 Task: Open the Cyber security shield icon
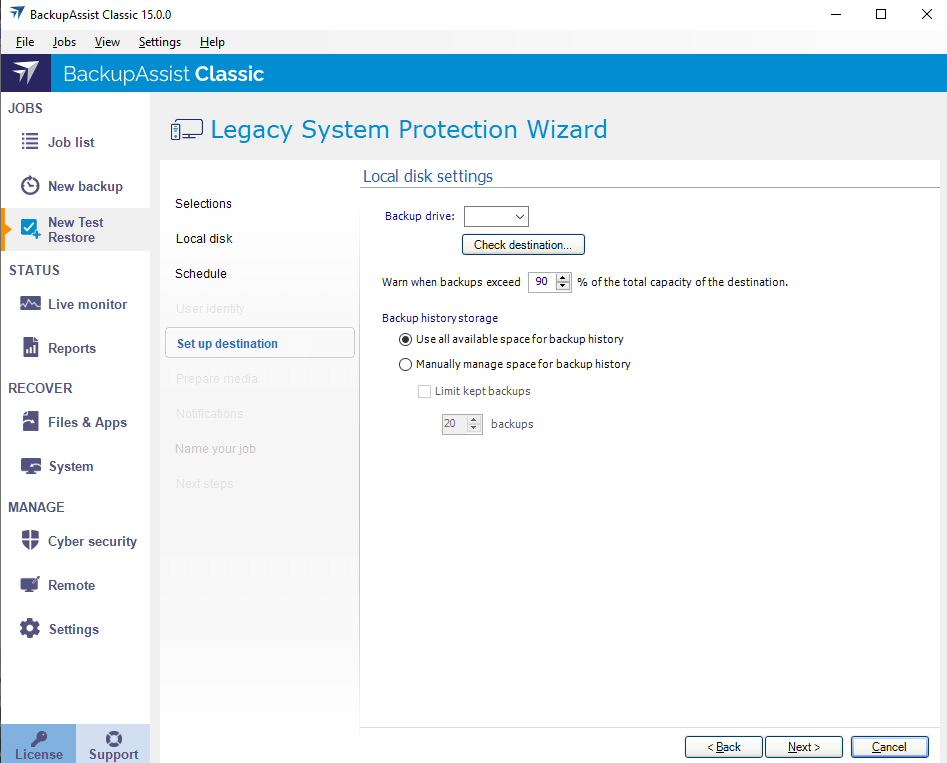[x=30, y=541]
